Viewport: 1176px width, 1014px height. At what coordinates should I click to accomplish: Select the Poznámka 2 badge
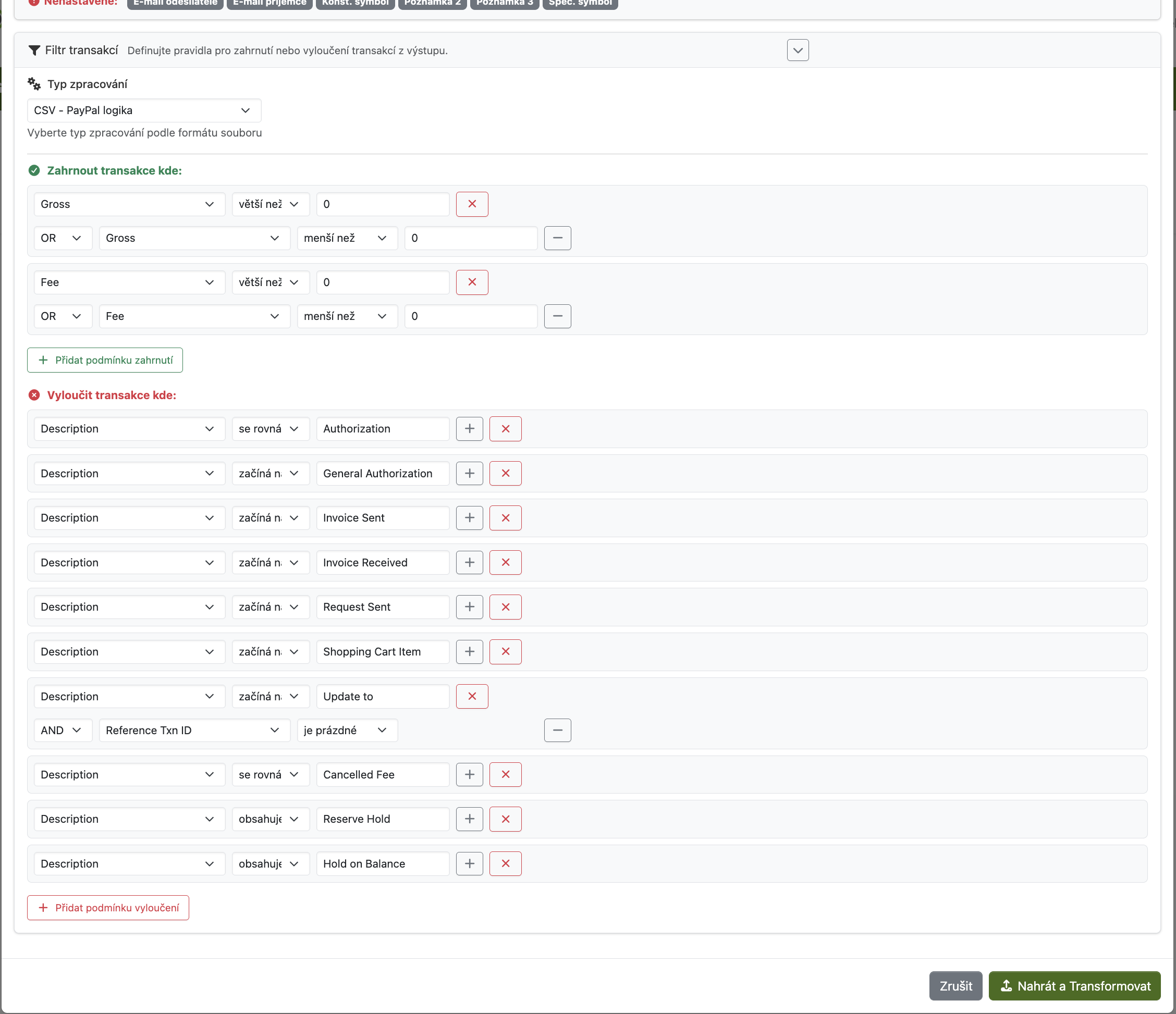[432, 2]
